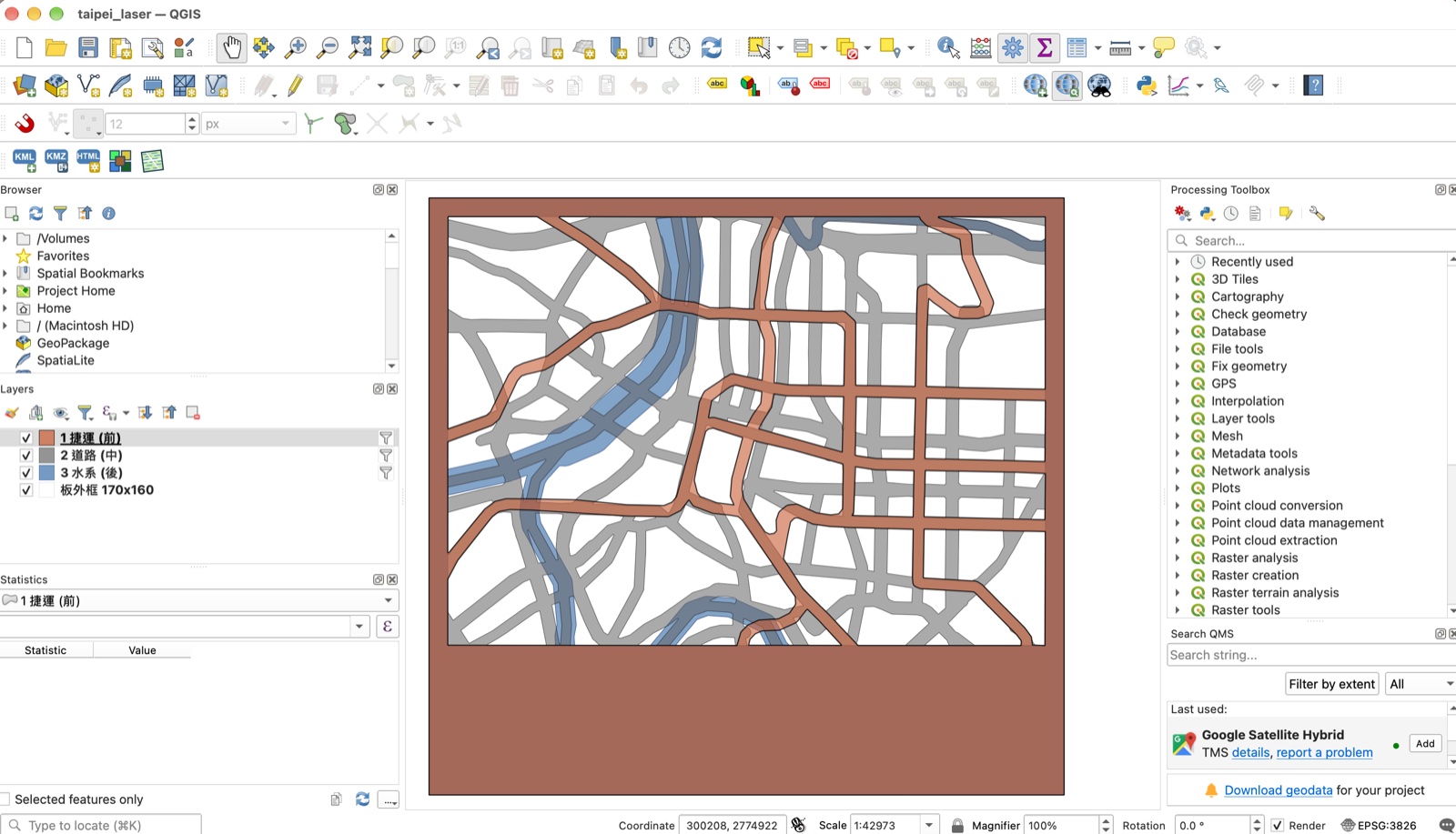Expand the Network analysis toolbox group
Viewport: 1456px width, 834px height.
(x=1178, y=471)
